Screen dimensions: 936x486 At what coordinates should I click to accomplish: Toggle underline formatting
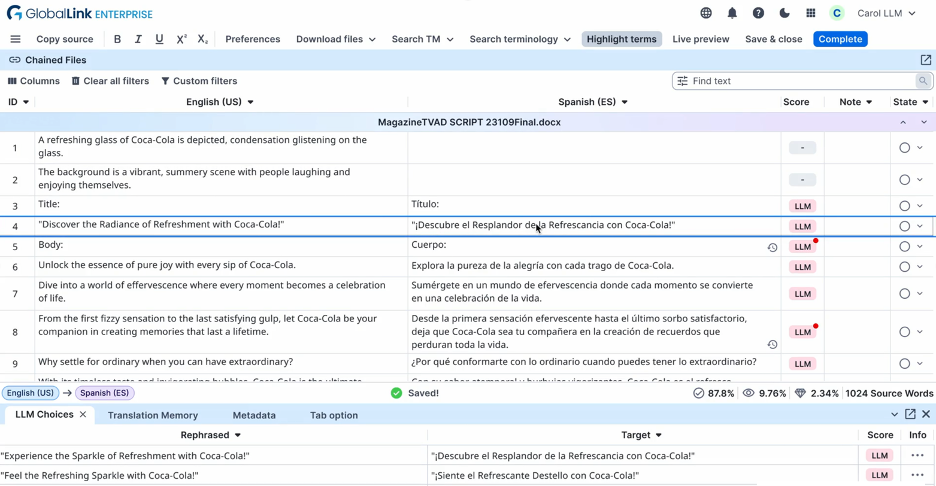[159, 39]
